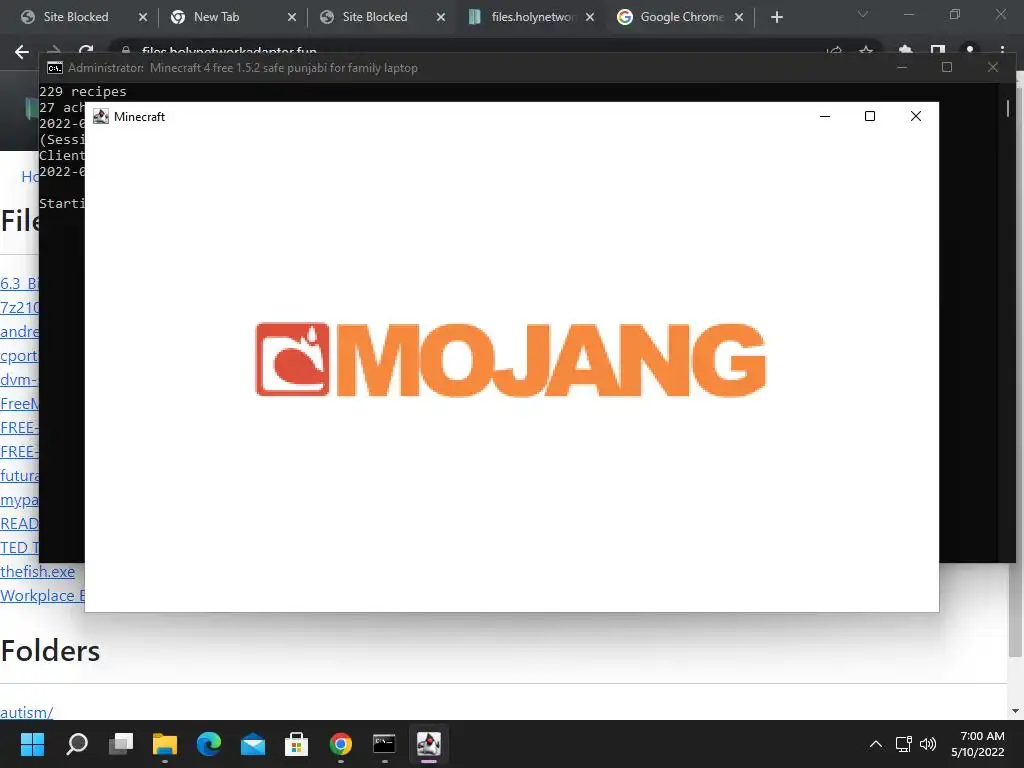Open thefish.exe file link
The width and height of the screenshot is (1024, 768).
tap(37, 571)
